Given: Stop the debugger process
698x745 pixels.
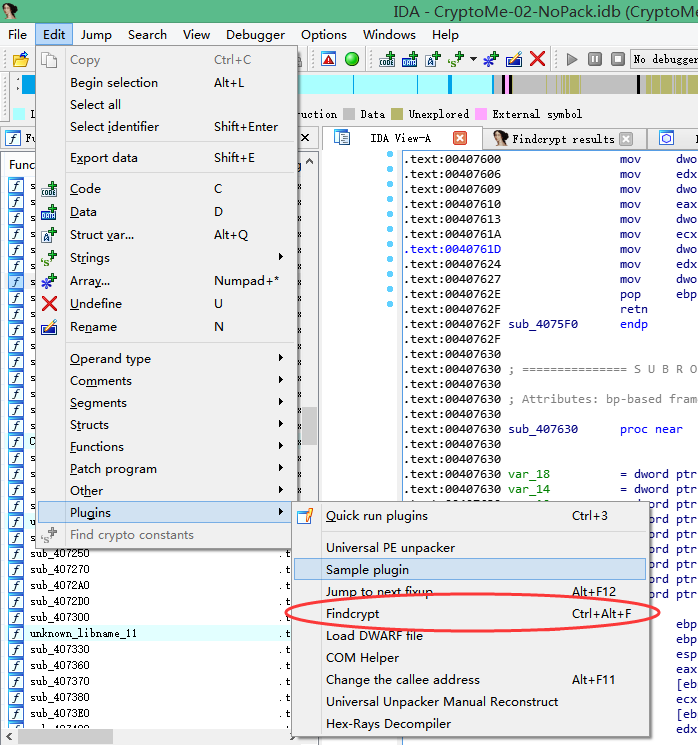Looking at the screenshot, I should click(618, 59).
